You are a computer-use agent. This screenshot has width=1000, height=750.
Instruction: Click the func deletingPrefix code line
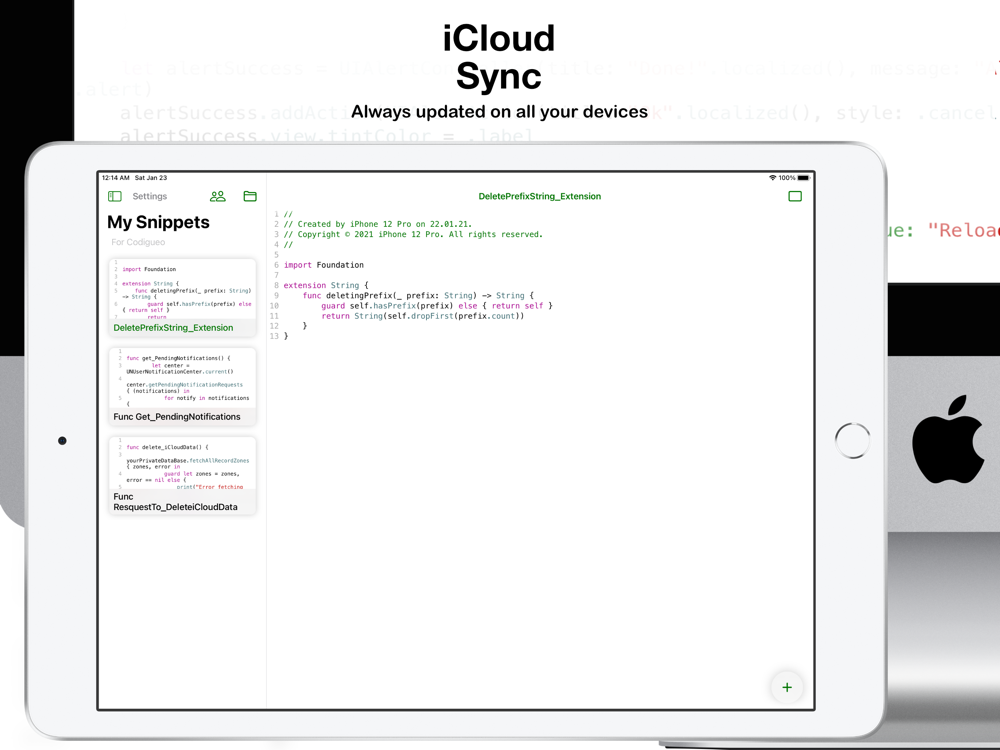pos(418,295)
